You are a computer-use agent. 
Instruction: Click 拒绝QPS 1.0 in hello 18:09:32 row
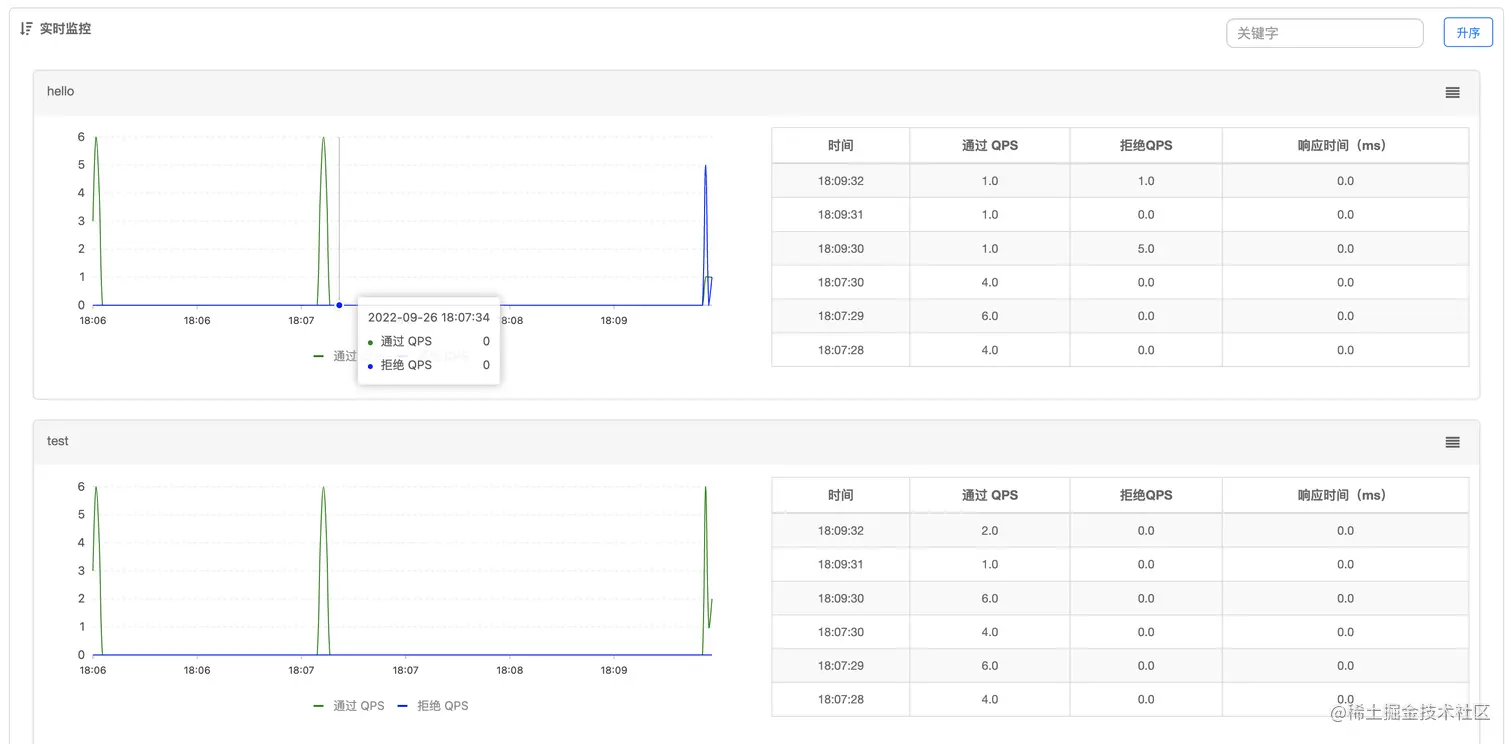click(1146, 181)
